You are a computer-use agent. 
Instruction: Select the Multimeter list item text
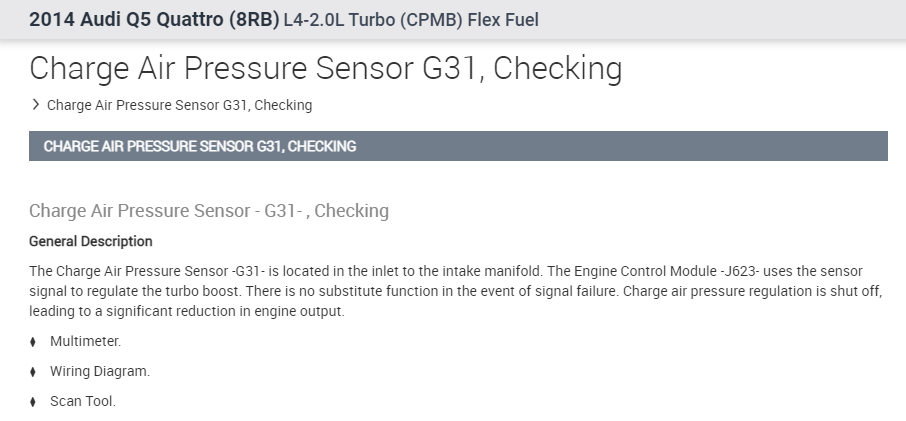(x=85, y=341)
